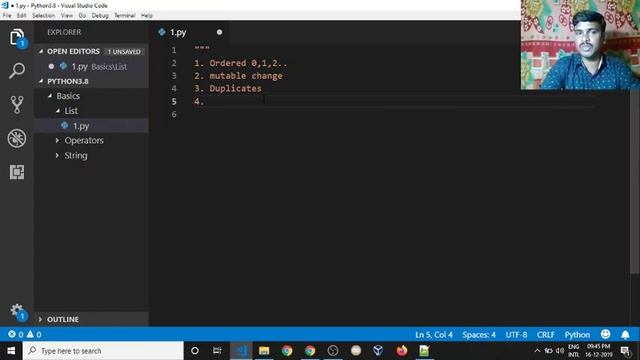Click line number 6 in gutter

coord(174,114)
